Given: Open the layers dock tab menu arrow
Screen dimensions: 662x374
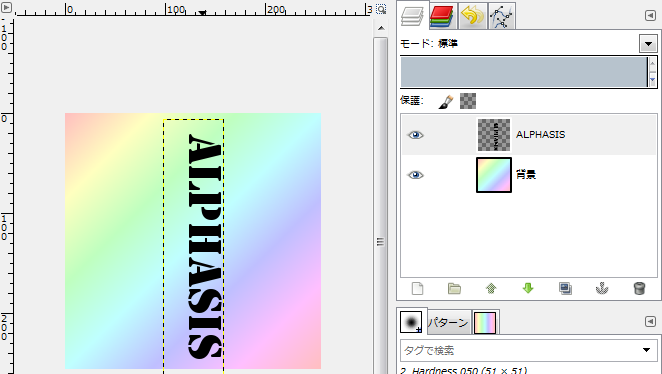Looking at the screenshot, I should tap(650, 16).
